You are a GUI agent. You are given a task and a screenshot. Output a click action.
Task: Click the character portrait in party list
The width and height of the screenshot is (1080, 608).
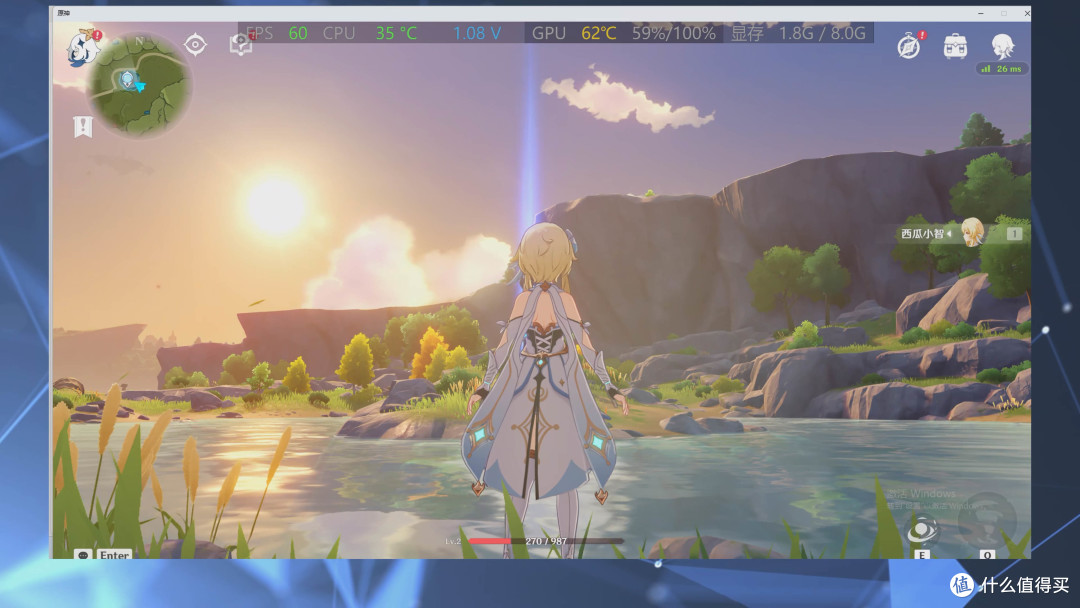tap(972, 232)
